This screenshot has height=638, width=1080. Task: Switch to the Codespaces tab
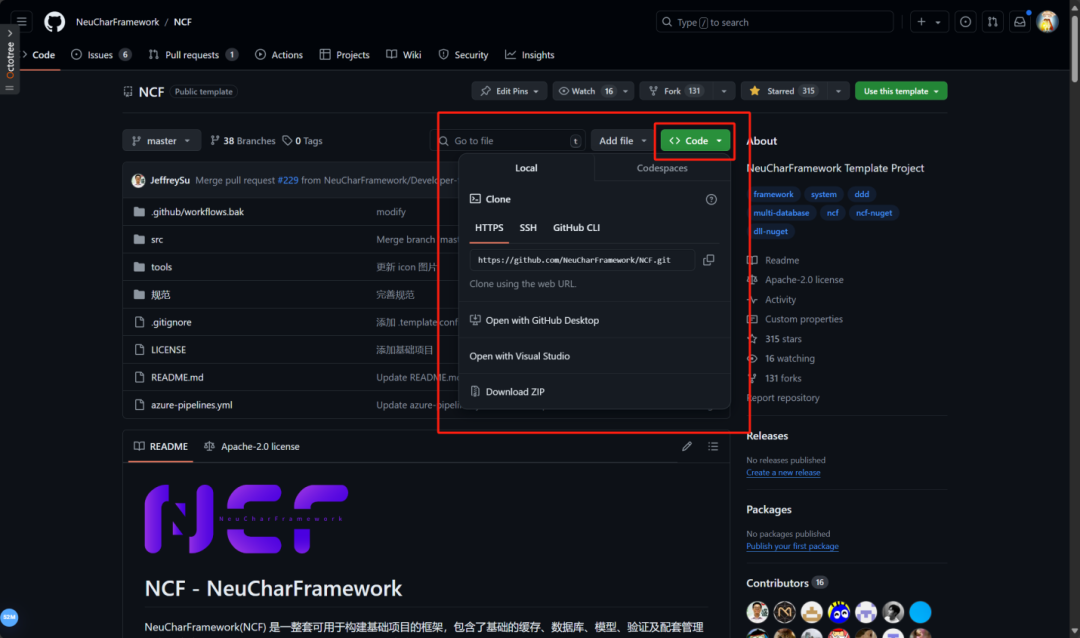coord(662,168)
